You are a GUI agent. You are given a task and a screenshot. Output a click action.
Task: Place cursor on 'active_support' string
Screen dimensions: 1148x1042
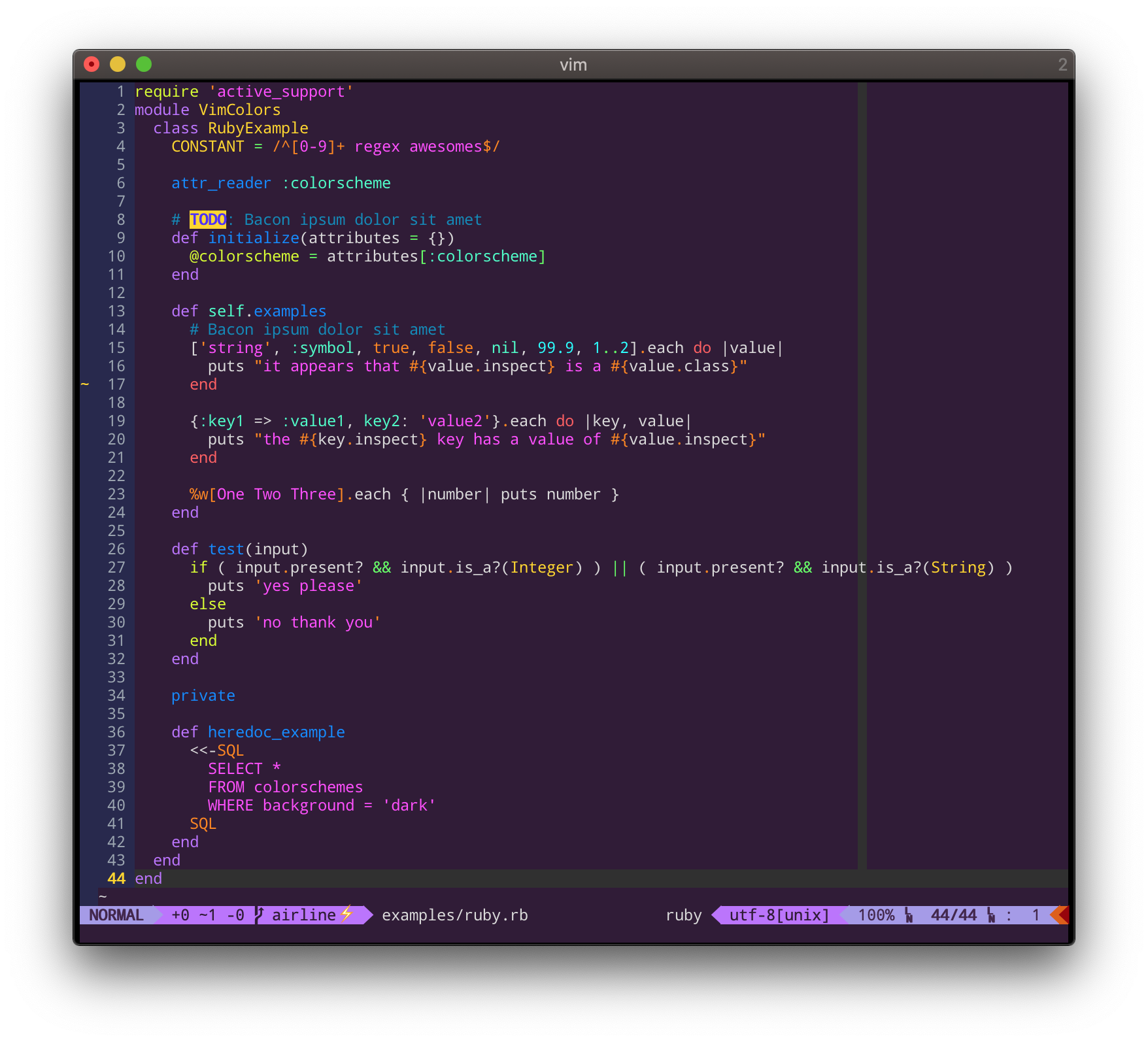(281, 92)
